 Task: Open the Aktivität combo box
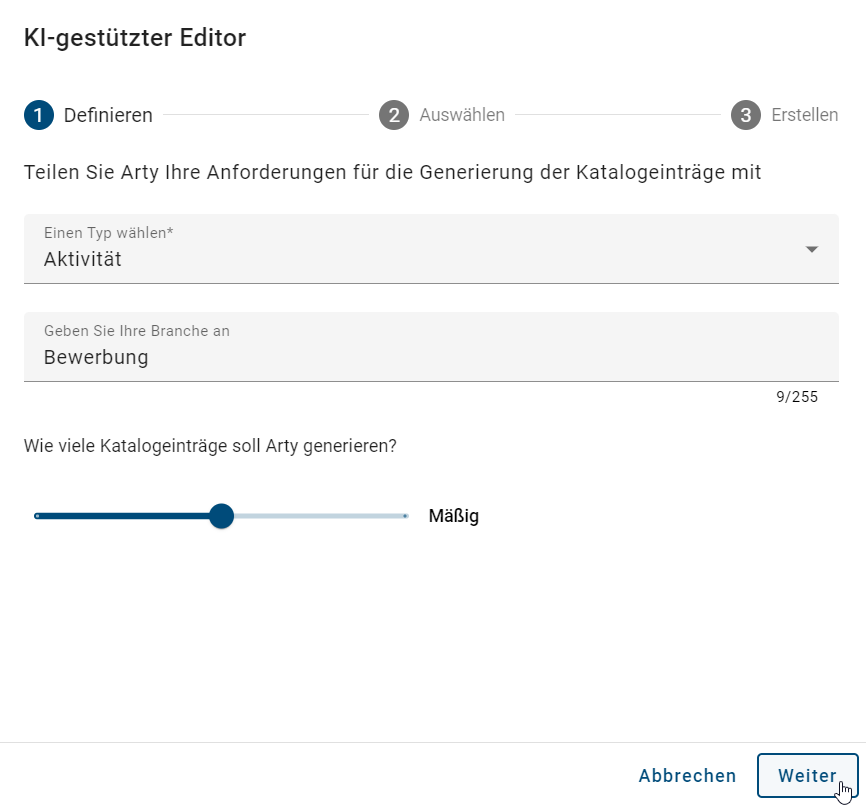[x=430, y=249]
